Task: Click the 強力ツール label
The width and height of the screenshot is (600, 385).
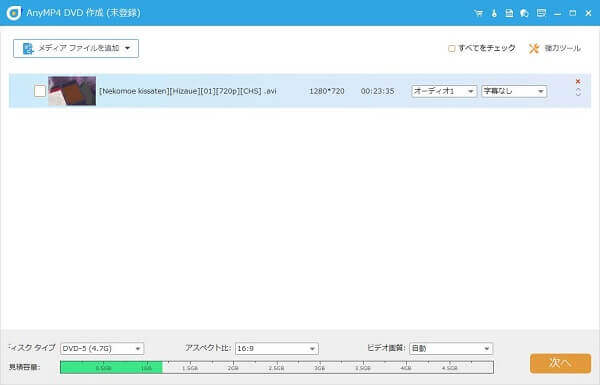Action: click(562, 48)
